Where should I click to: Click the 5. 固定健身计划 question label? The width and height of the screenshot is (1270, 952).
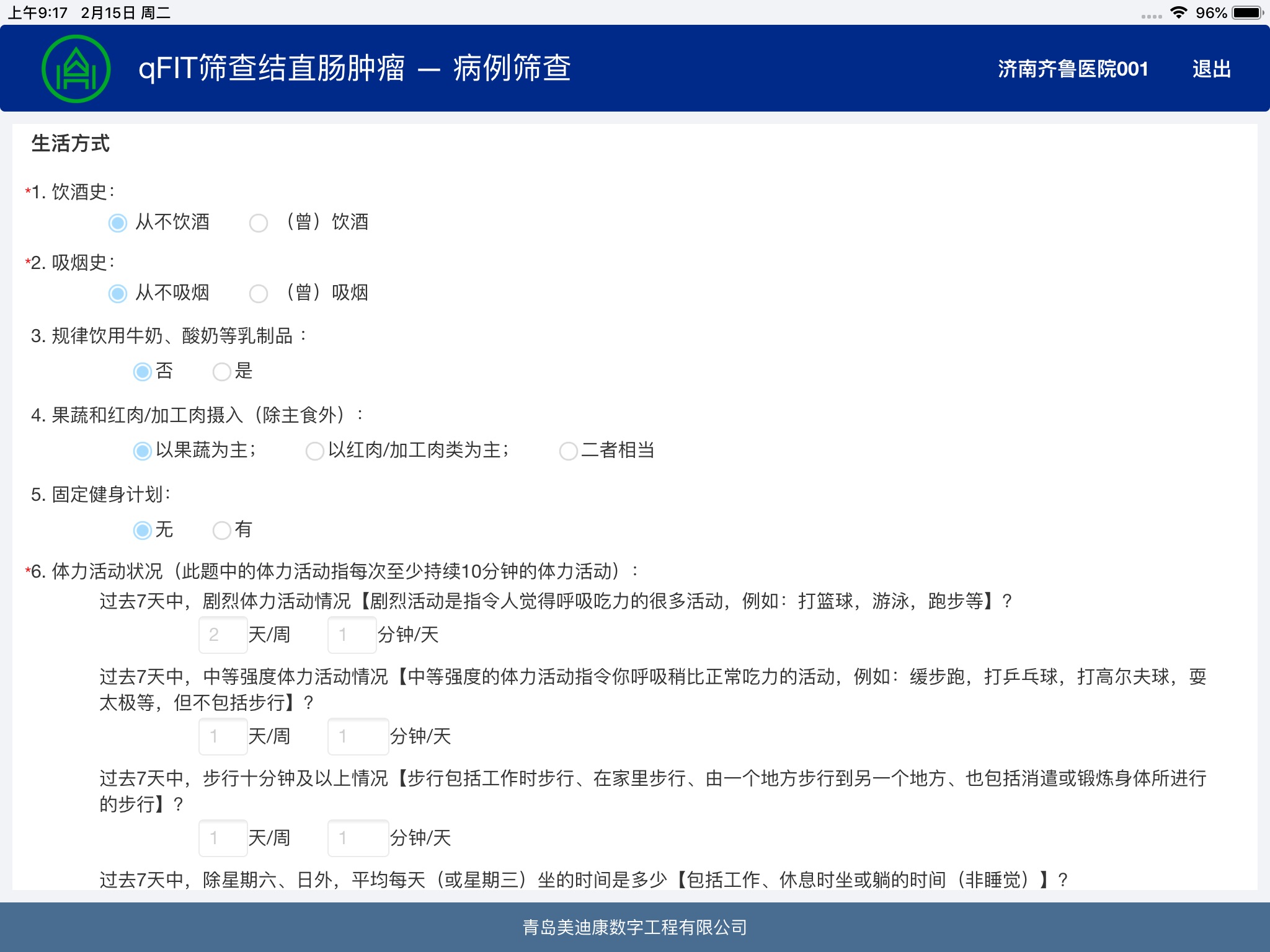click(101, 494)
